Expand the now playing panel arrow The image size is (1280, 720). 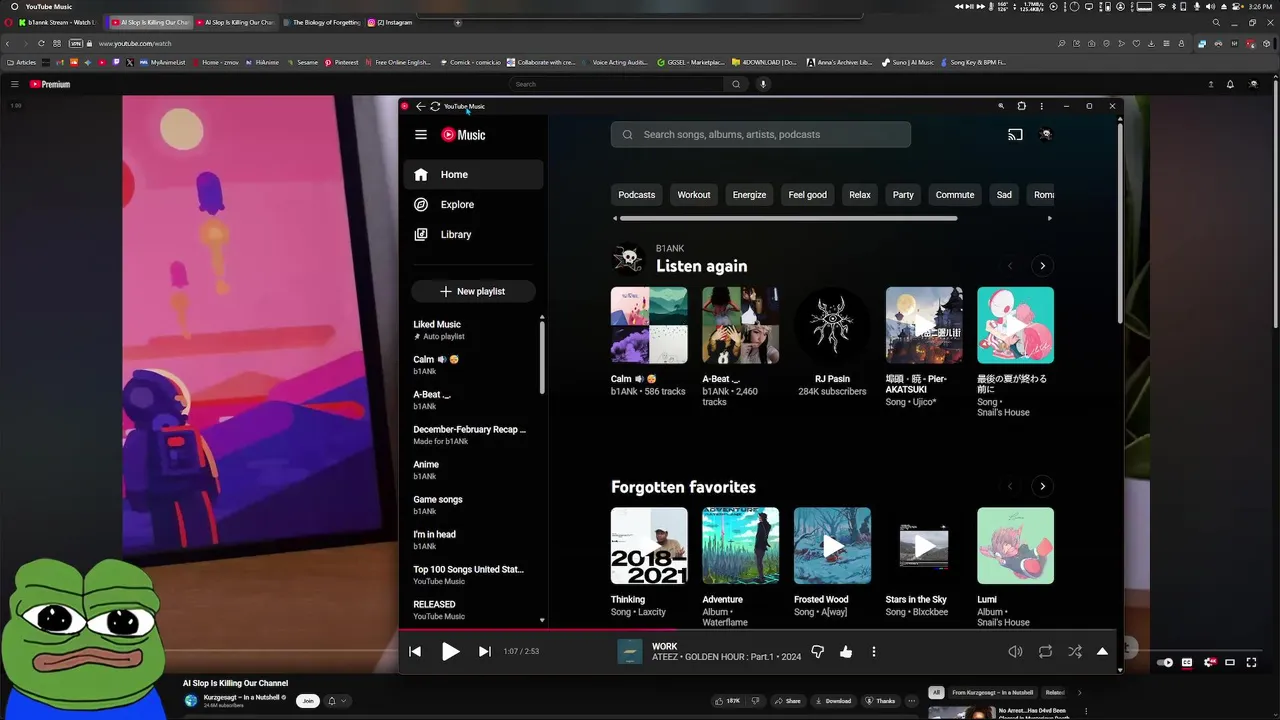(x=1102, y=652)
